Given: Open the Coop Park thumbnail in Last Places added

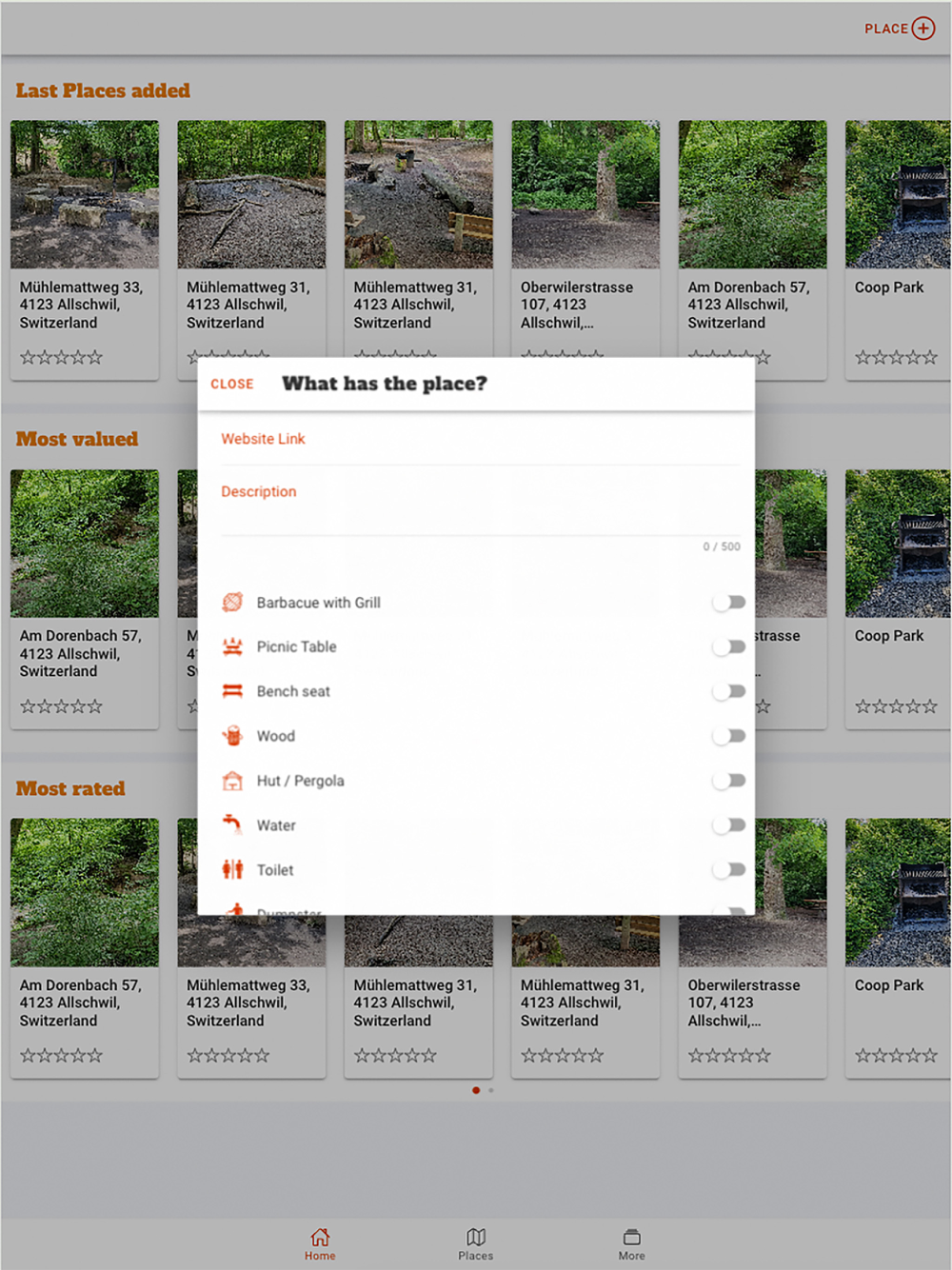Looking at the screenshot, I should [897, 194].
